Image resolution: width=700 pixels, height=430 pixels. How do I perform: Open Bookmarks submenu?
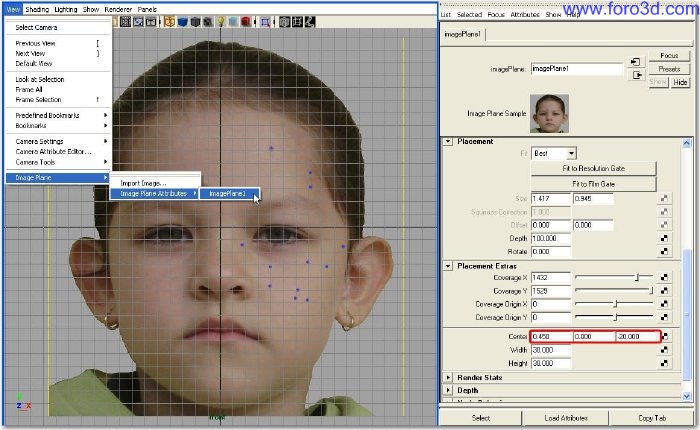[58, 125]
